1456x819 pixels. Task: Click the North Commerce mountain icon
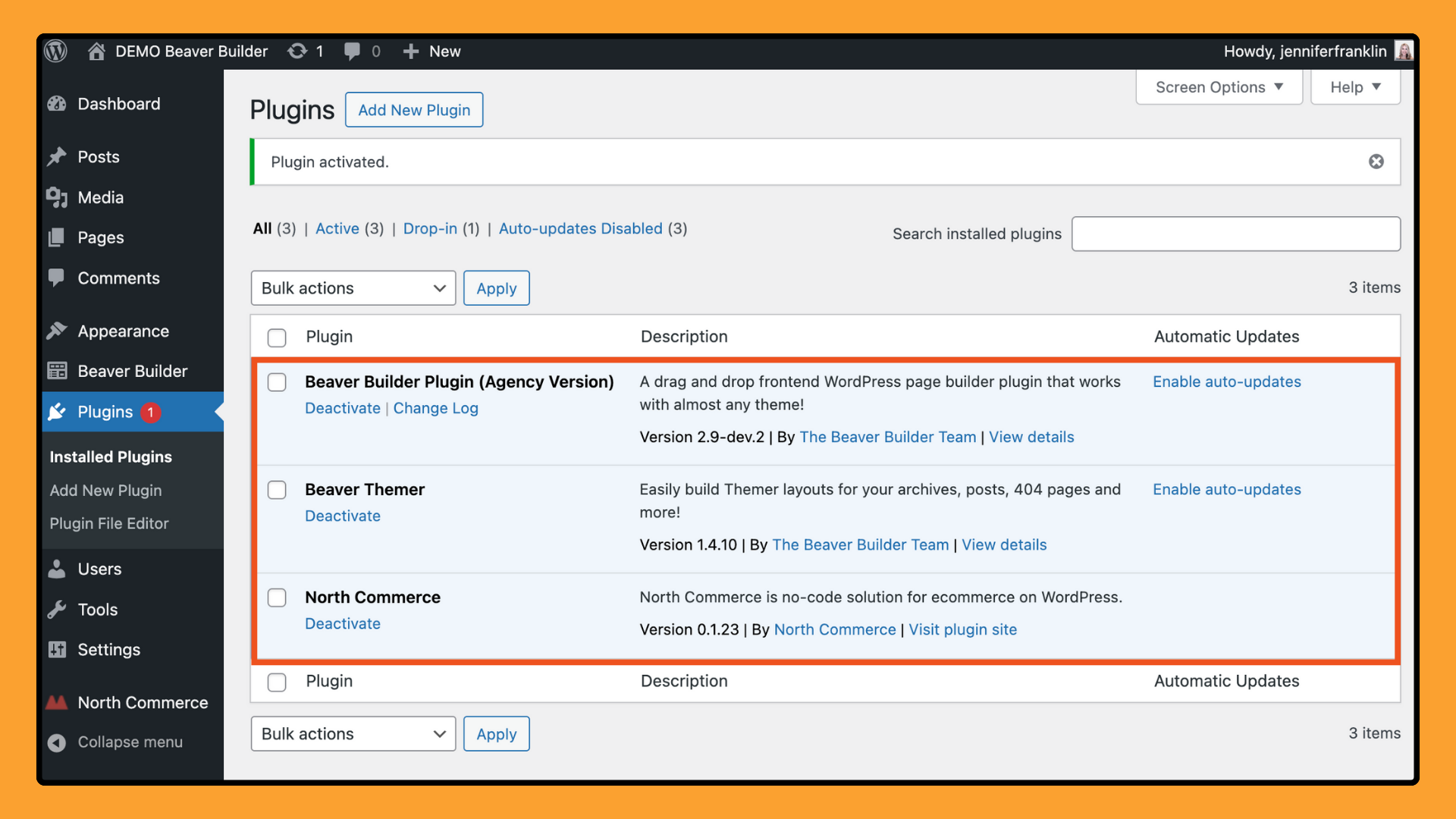pos(57,702)
